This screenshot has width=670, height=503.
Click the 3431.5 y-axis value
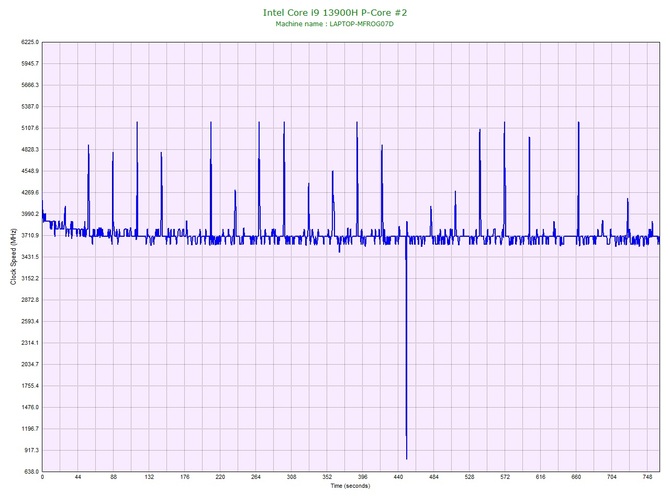tap(30, 257)
